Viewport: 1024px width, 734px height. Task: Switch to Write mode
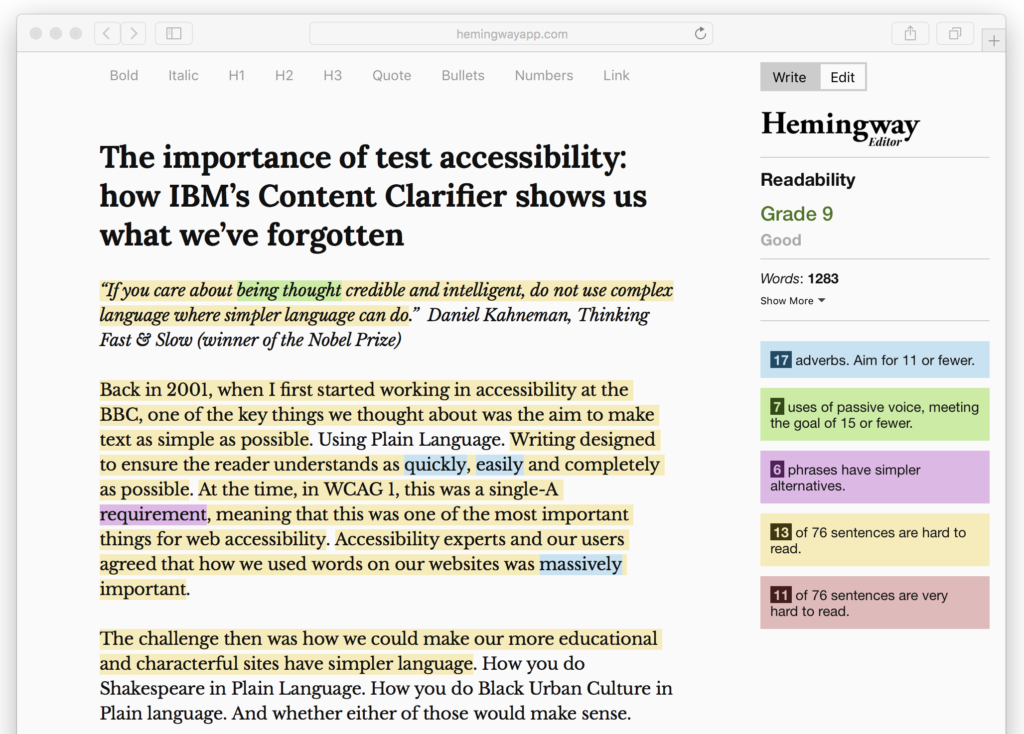click(x=790, y=77)
